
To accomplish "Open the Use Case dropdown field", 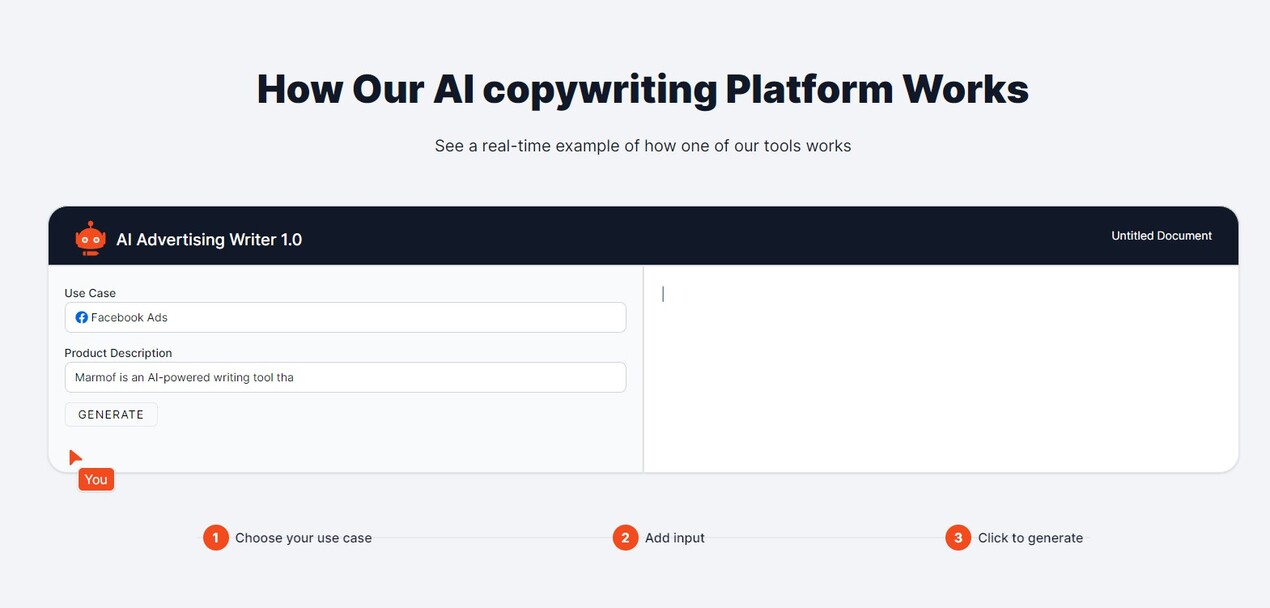I will pos(345,317).
